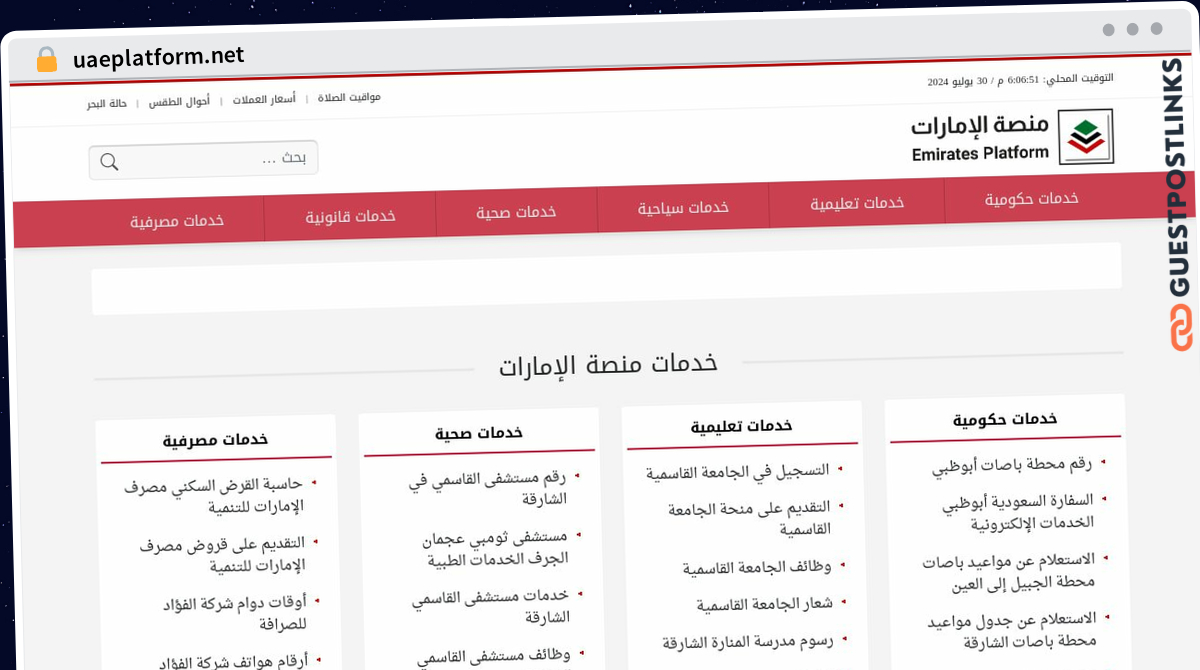Open شعار الجامعة القاسمية link
This screenshot has width=1200, height=670.
tap(765, 605)
